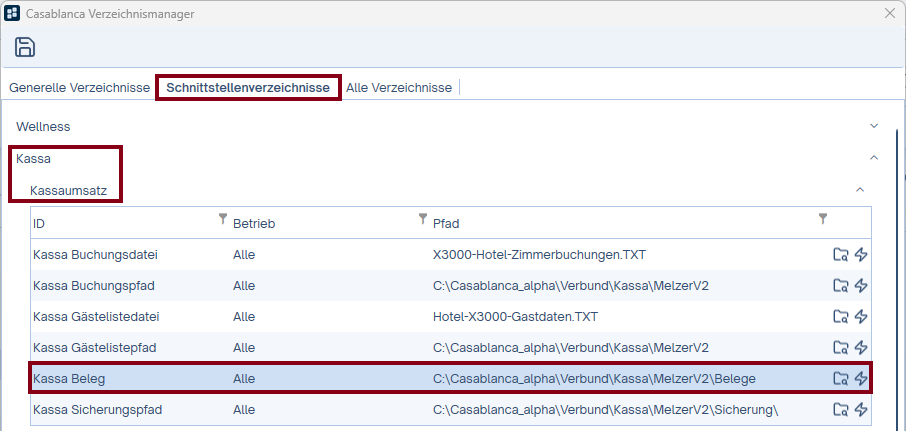The width and height of the screenshot is (906, 431).
Task: Select the Kassa Sicherungspfad row ID
Action: pos(98,410)
